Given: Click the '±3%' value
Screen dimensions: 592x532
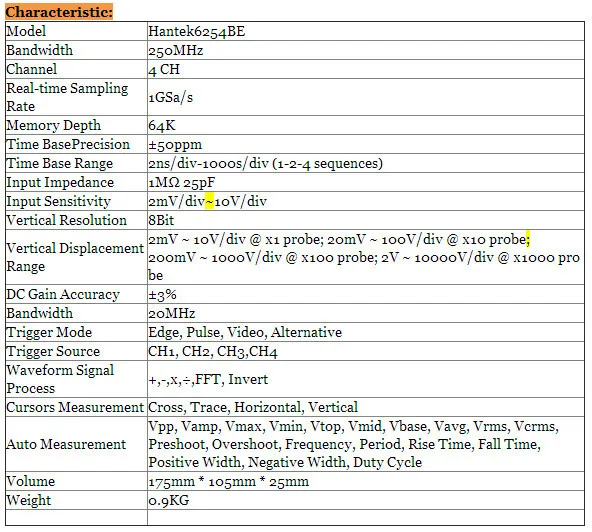Looking at the screenshot, I should pos(162,295).
